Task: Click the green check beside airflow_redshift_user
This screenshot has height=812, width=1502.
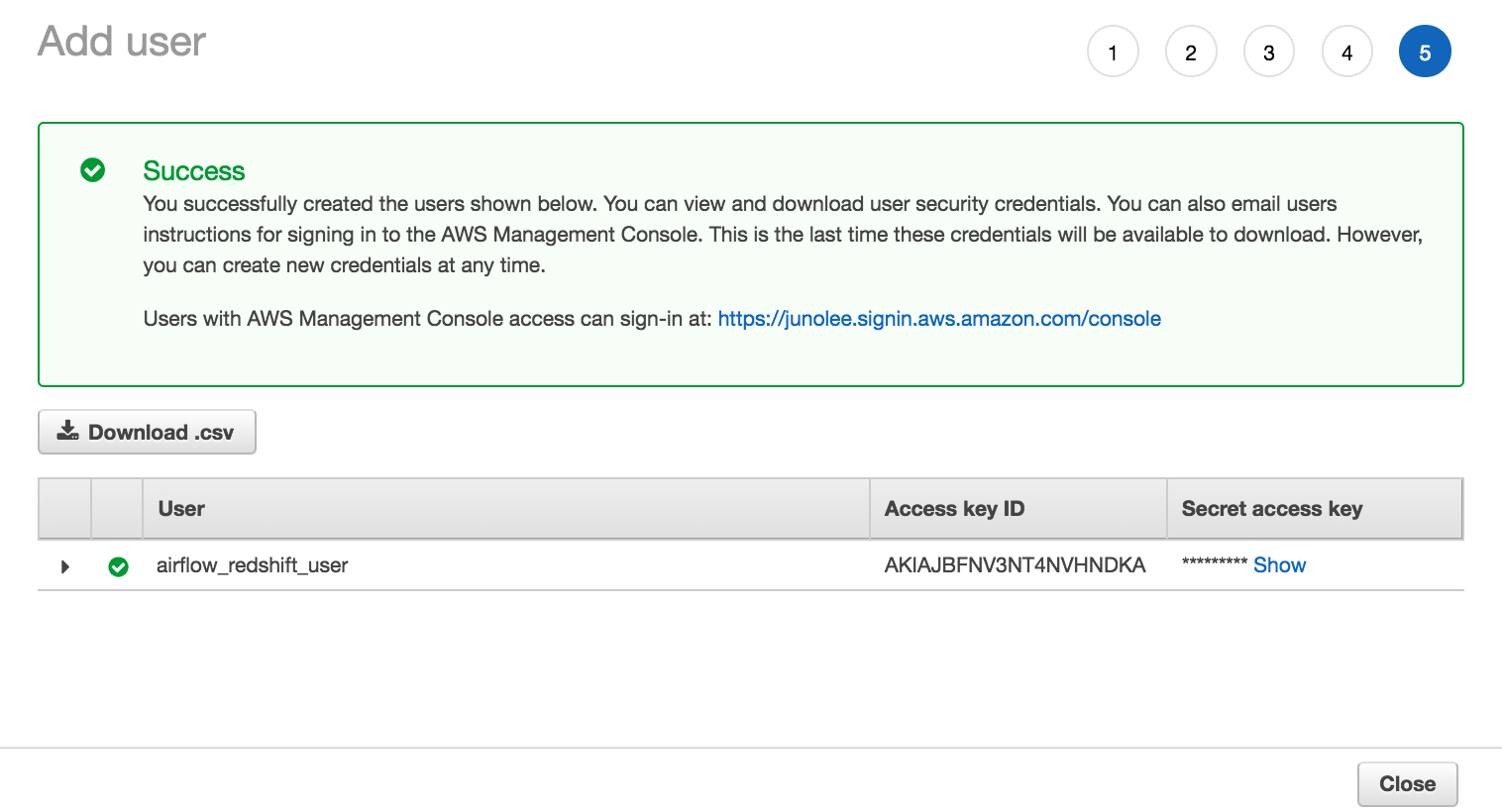Action: click(x=118, y=566)
